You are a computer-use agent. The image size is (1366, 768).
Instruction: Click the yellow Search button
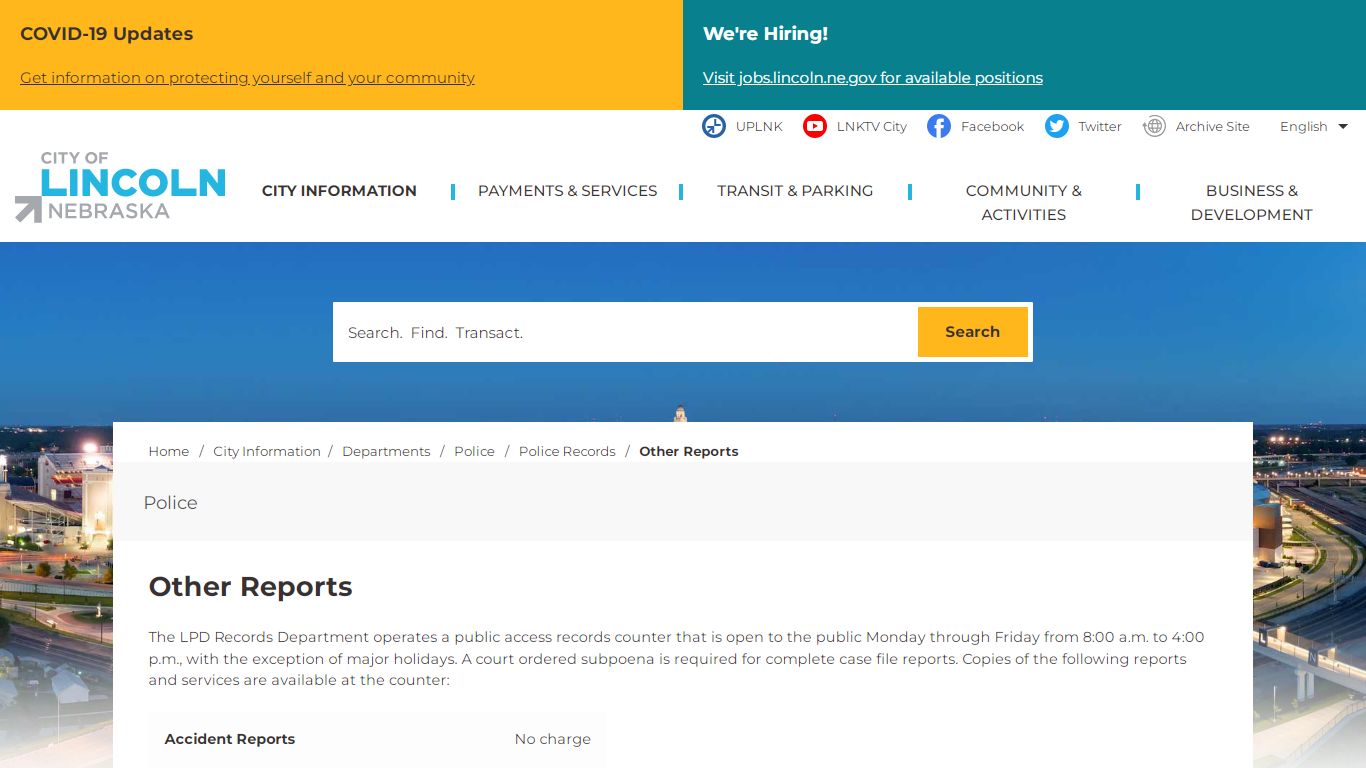click(x=972, y=332)
